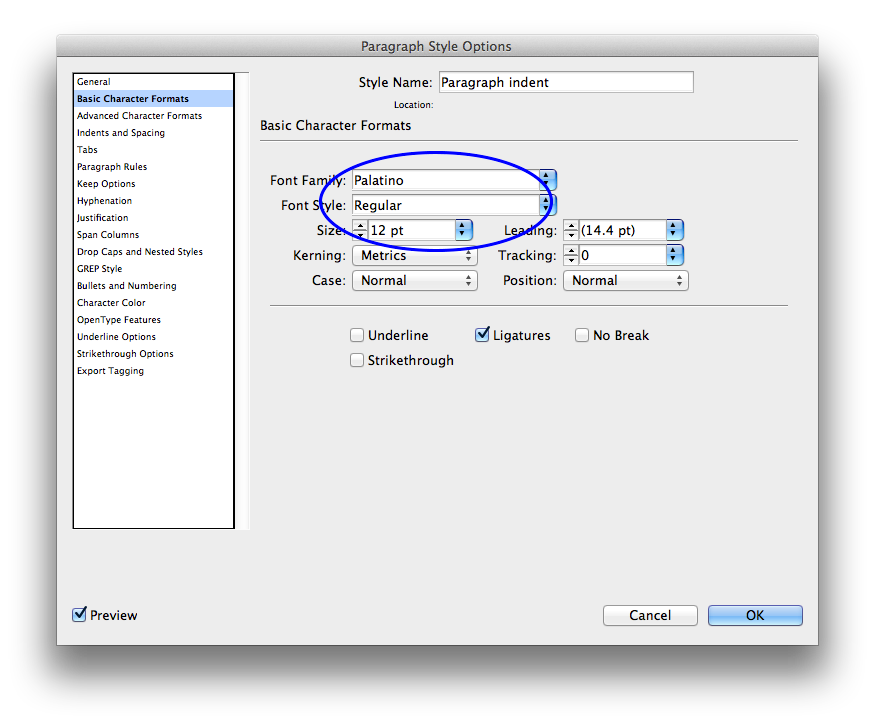Open the Kerning Metrics popup menu
This screenshot has height=724, width=875.
pos(415,256)
